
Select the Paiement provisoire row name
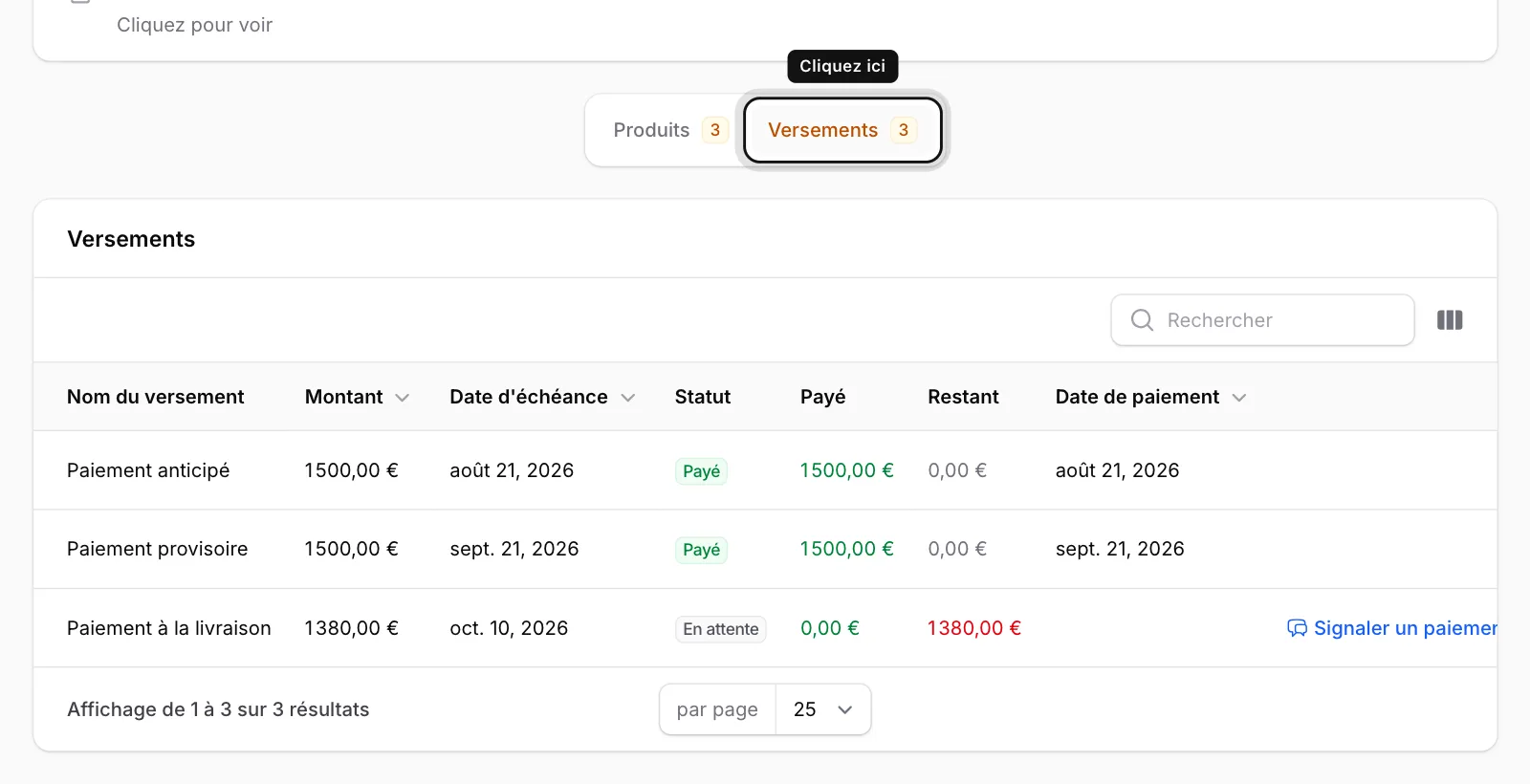(158, 549)
